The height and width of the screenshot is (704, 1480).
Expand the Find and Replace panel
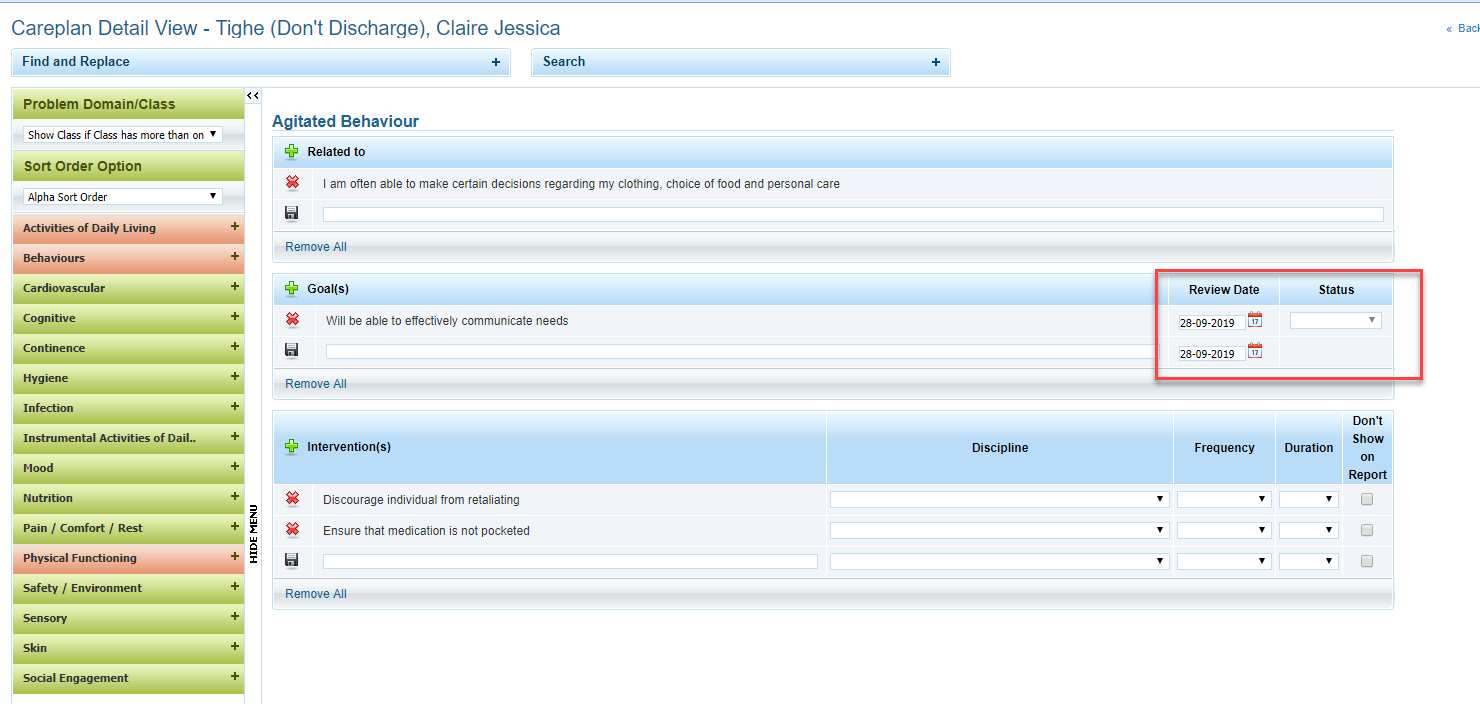(495, 62)
